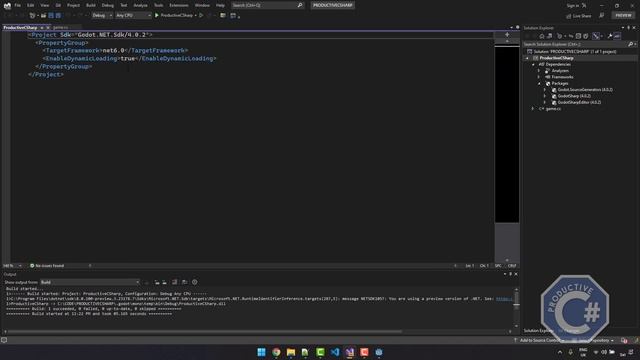This screenshot has width=640, height=360.
Task: Toggle Show All Files in Solution Explorer
Action: pyautogui.click(x=586, y=36)
